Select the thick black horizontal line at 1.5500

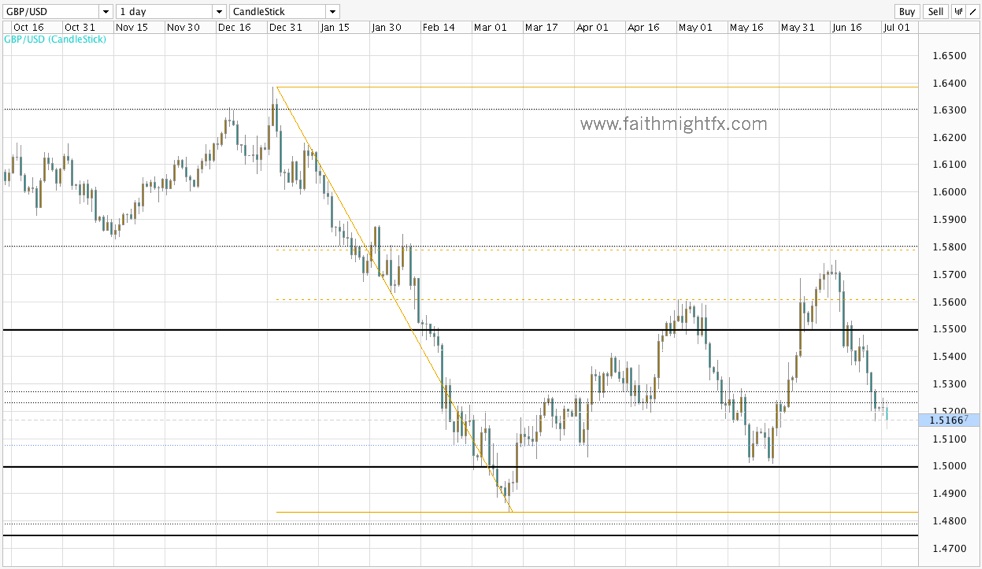[x=460, y=330]
